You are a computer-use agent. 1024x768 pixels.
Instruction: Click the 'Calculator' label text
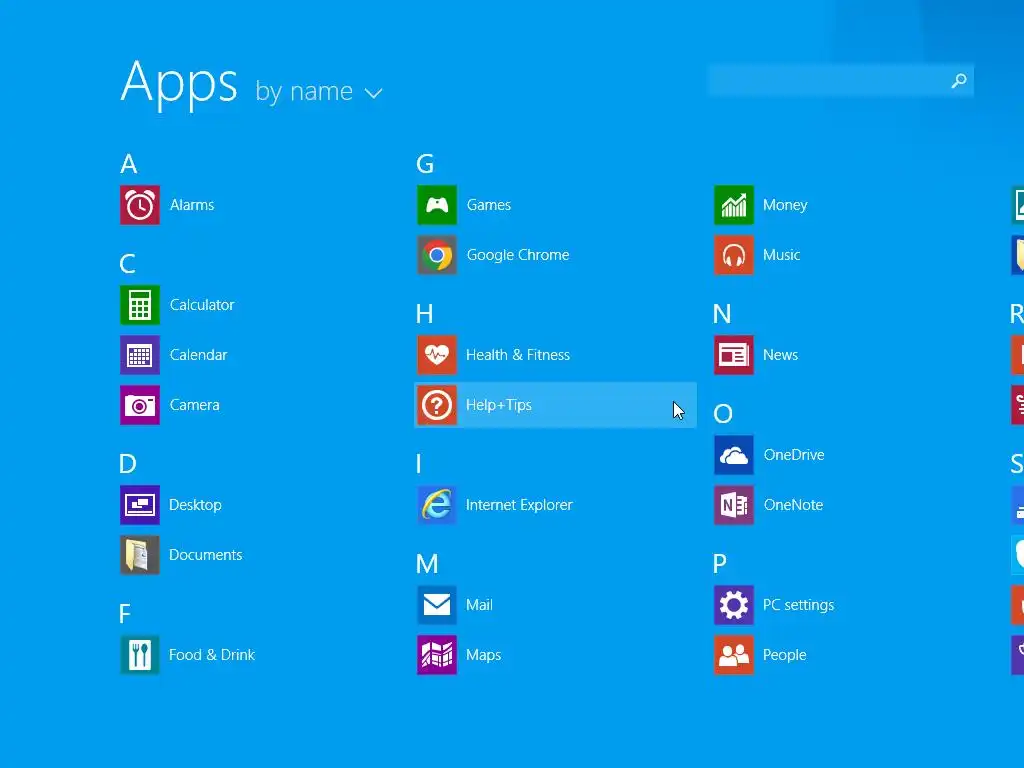tap(202, 305)
